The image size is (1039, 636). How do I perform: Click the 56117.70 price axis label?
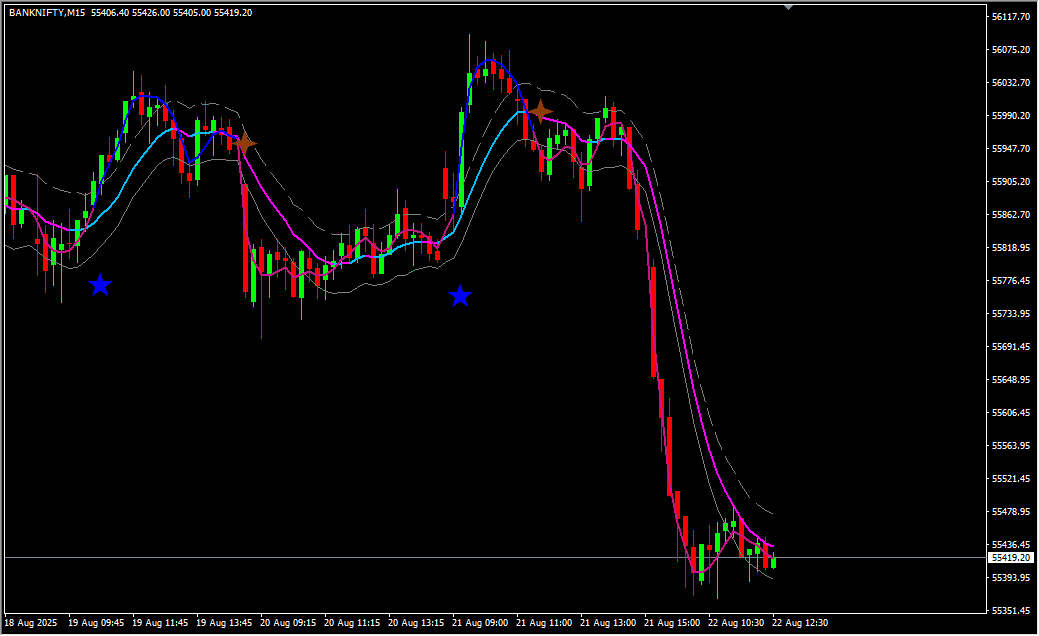pyautogui.click(x=1011, y=17)
